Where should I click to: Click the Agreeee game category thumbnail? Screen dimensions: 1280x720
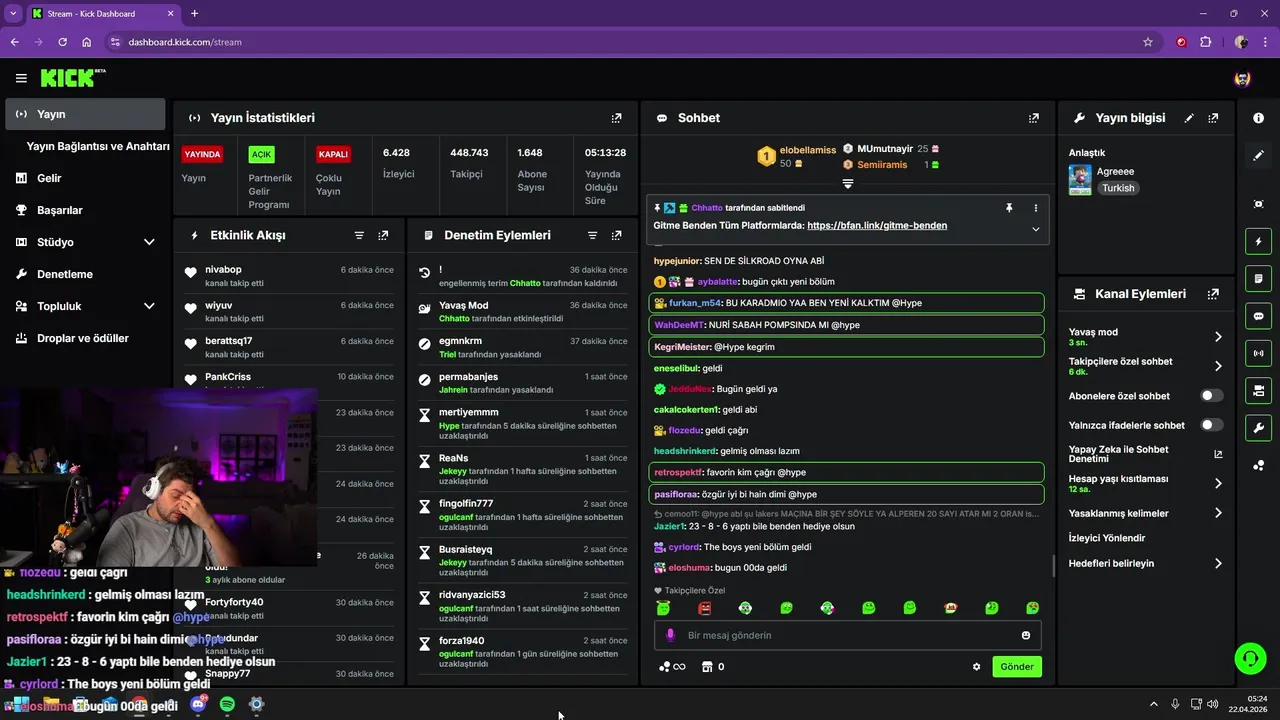(x=1080, y=180)
